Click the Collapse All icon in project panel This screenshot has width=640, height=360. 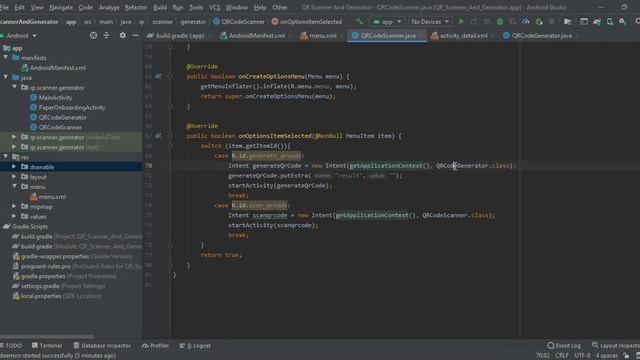tap(107, 36)
